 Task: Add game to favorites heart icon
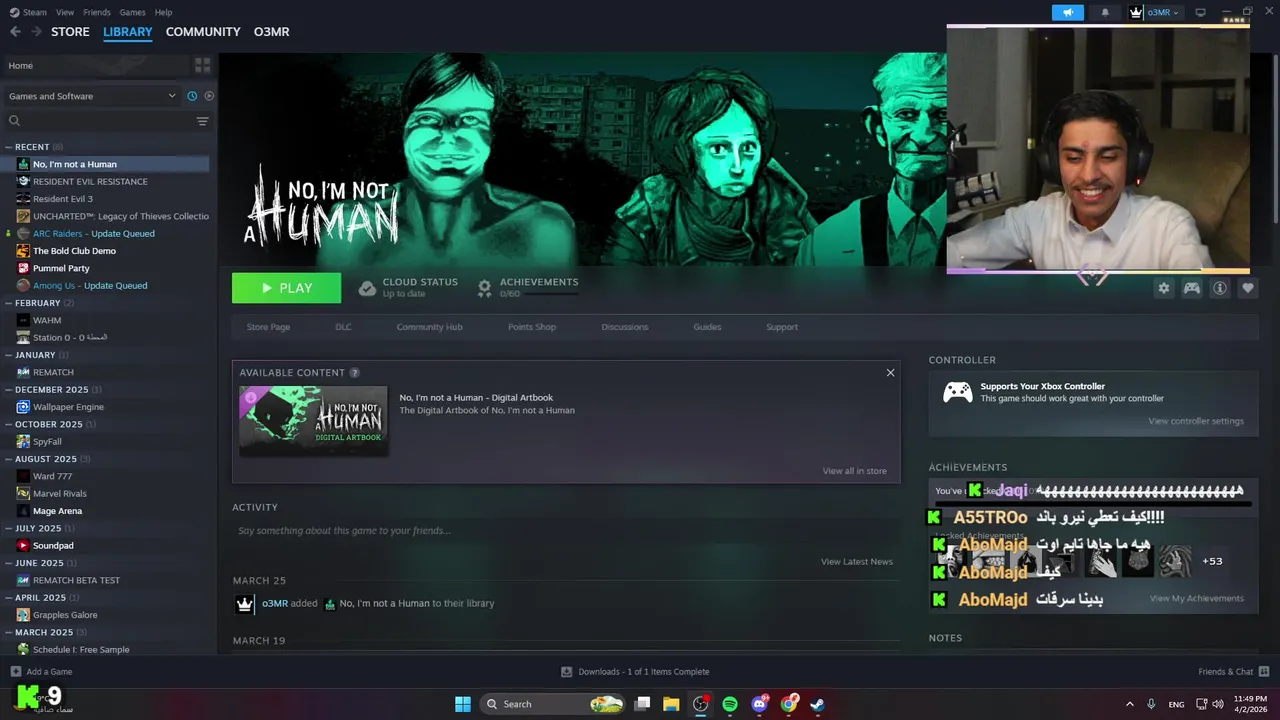(1248, 288)
